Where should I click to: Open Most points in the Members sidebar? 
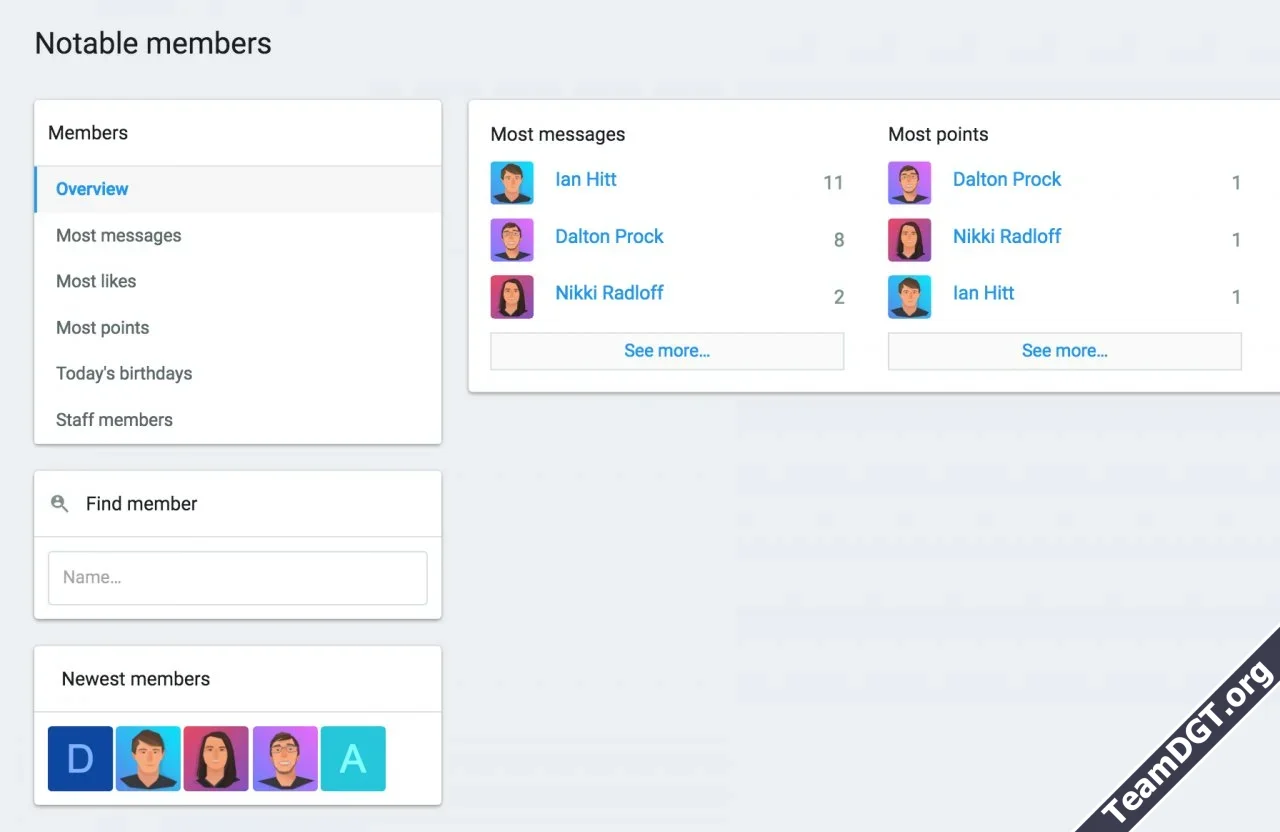[x=103, y=328]
